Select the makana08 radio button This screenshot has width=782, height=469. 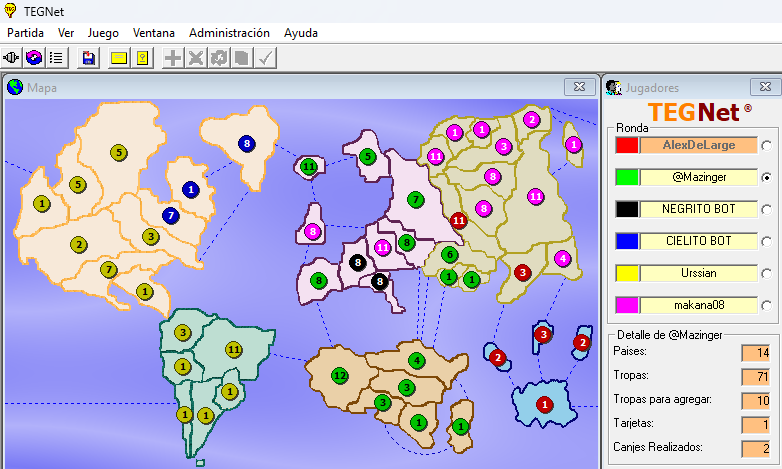(x=767, y=305)
